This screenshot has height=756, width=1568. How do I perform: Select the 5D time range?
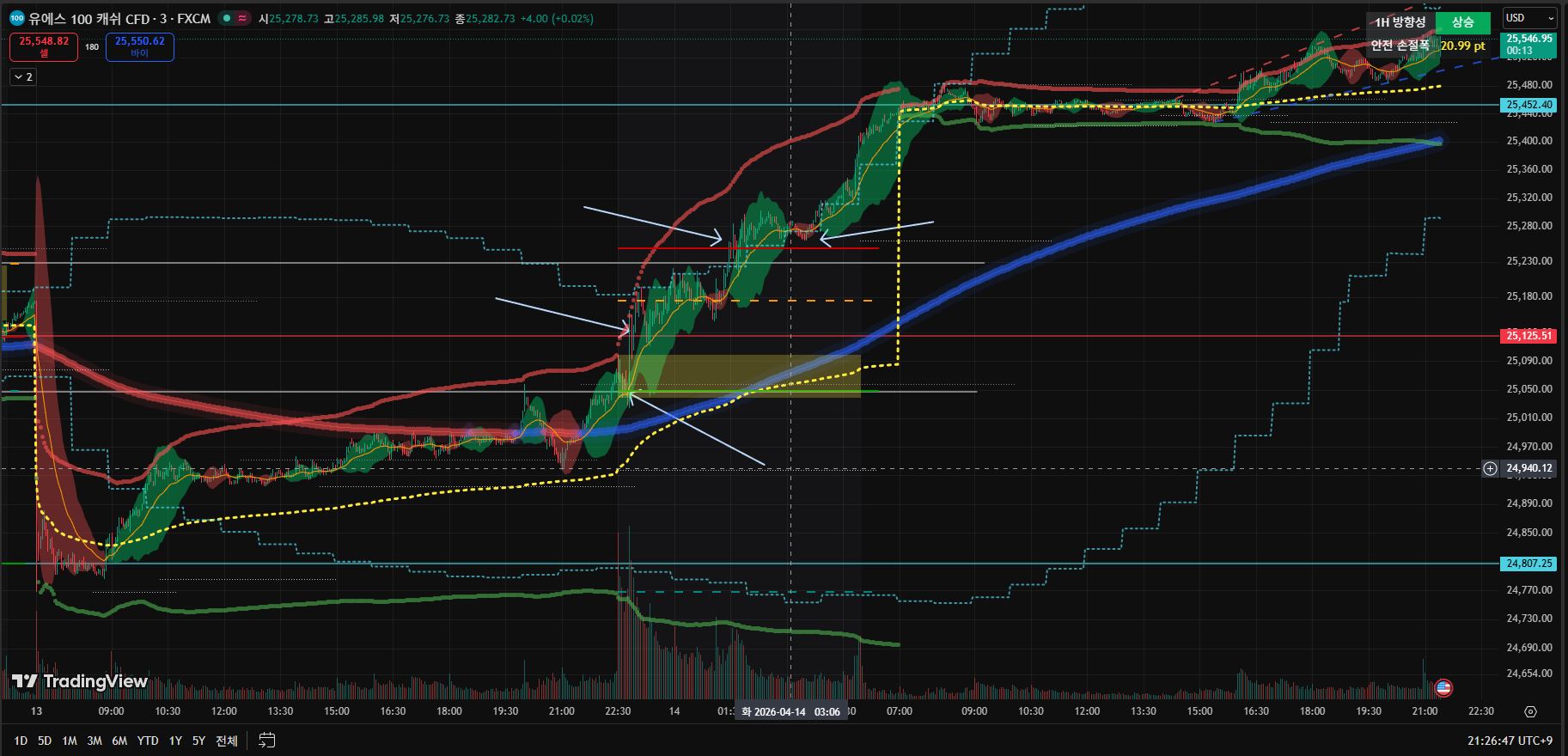pyautogui.click(x=45, y=741)
